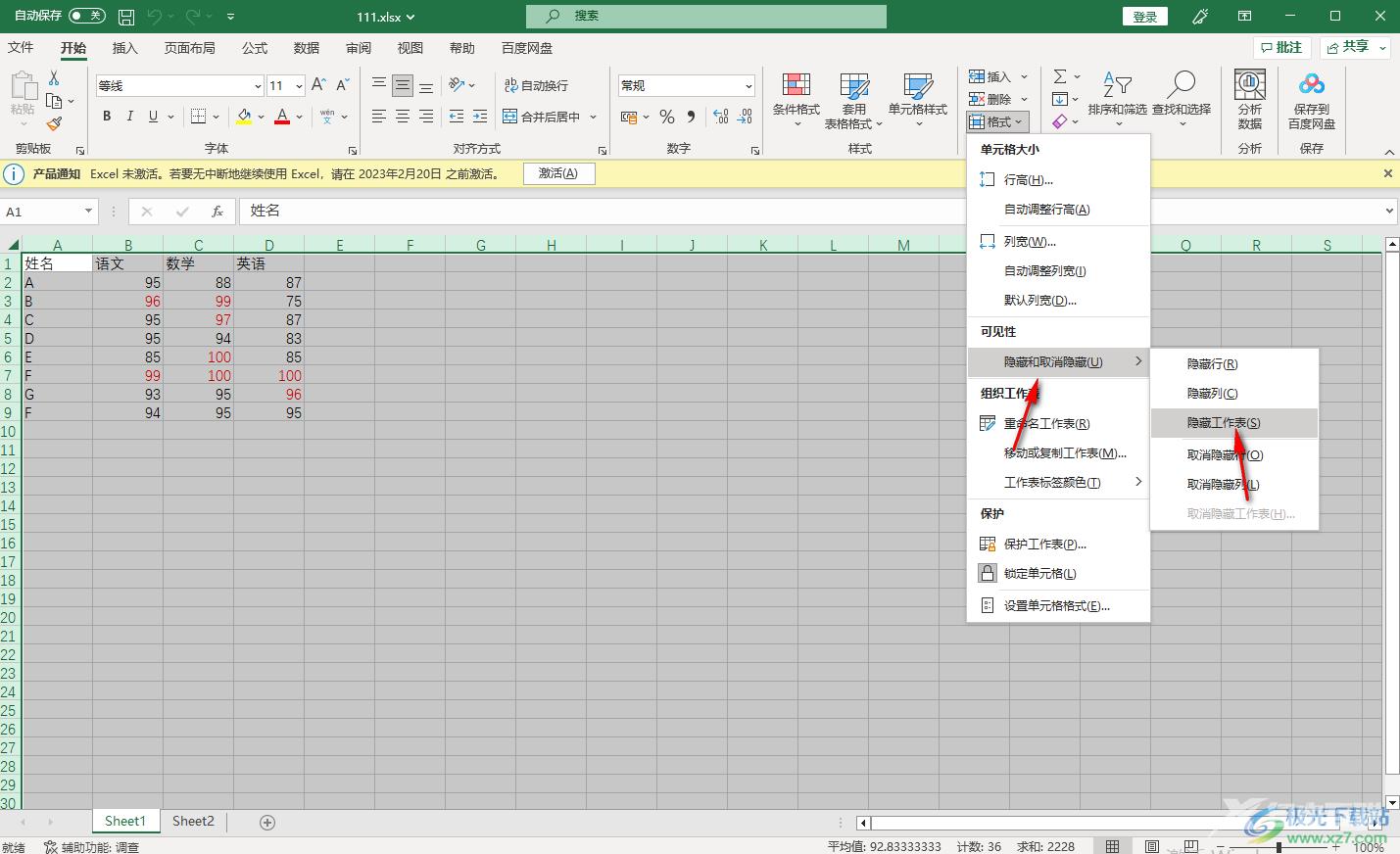The width and height of the screenshot is (1400, 854).
Task: Expand Tab Color (工作表标签颜色) submenu
Action: point(1058,483)
